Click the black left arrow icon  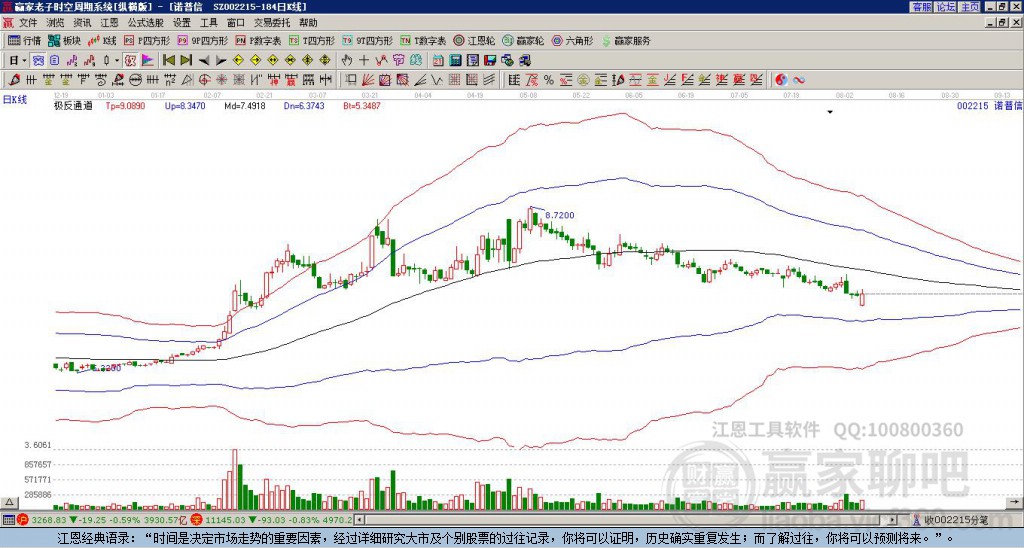[204, 61]
